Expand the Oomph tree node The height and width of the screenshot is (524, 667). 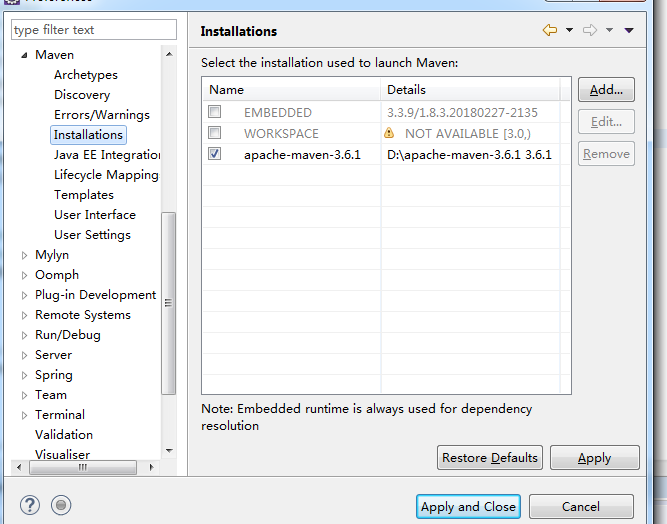tap(25, 275)
